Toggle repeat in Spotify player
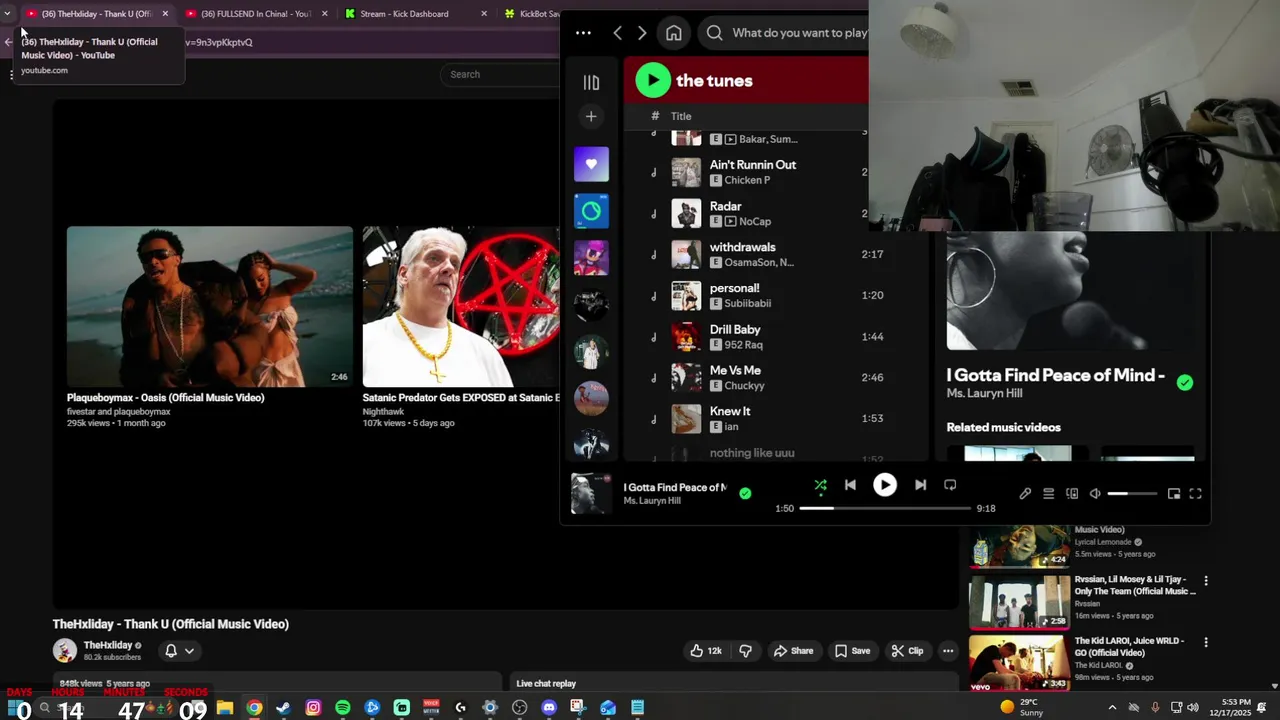This screenshot has width=1280, height=720. 950,485
